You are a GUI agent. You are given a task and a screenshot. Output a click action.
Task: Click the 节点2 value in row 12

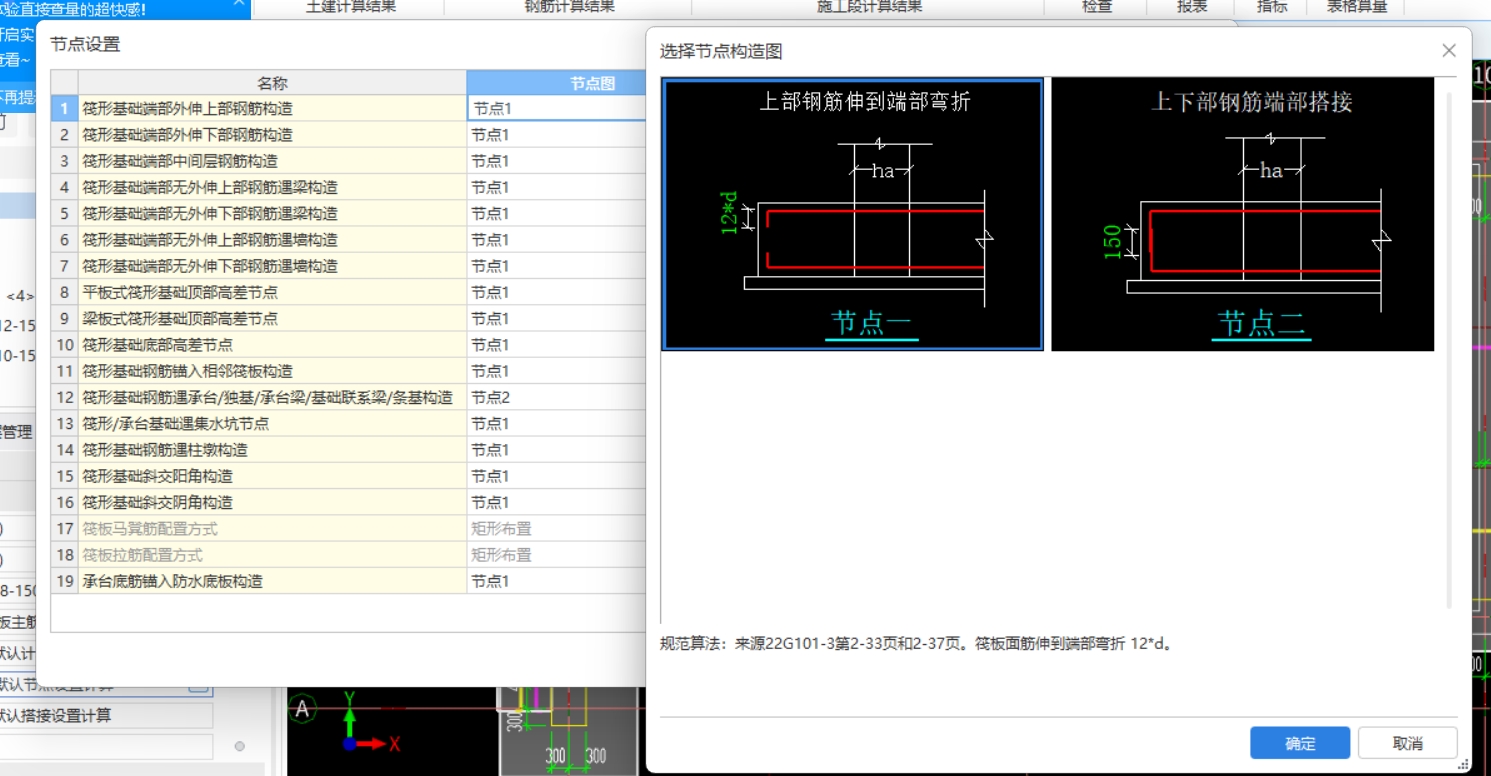[x=557, y=397]
